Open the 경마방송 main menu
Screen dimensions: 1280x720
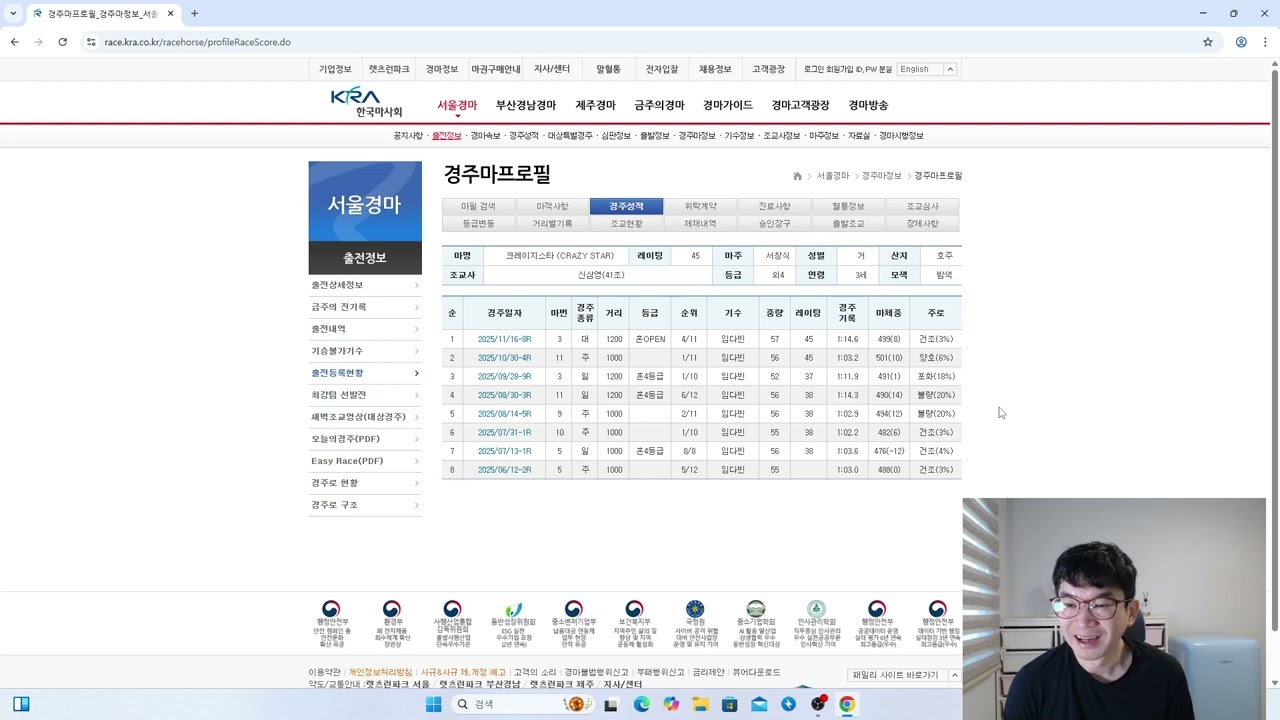pyautogui.click(x=868, y=105)
